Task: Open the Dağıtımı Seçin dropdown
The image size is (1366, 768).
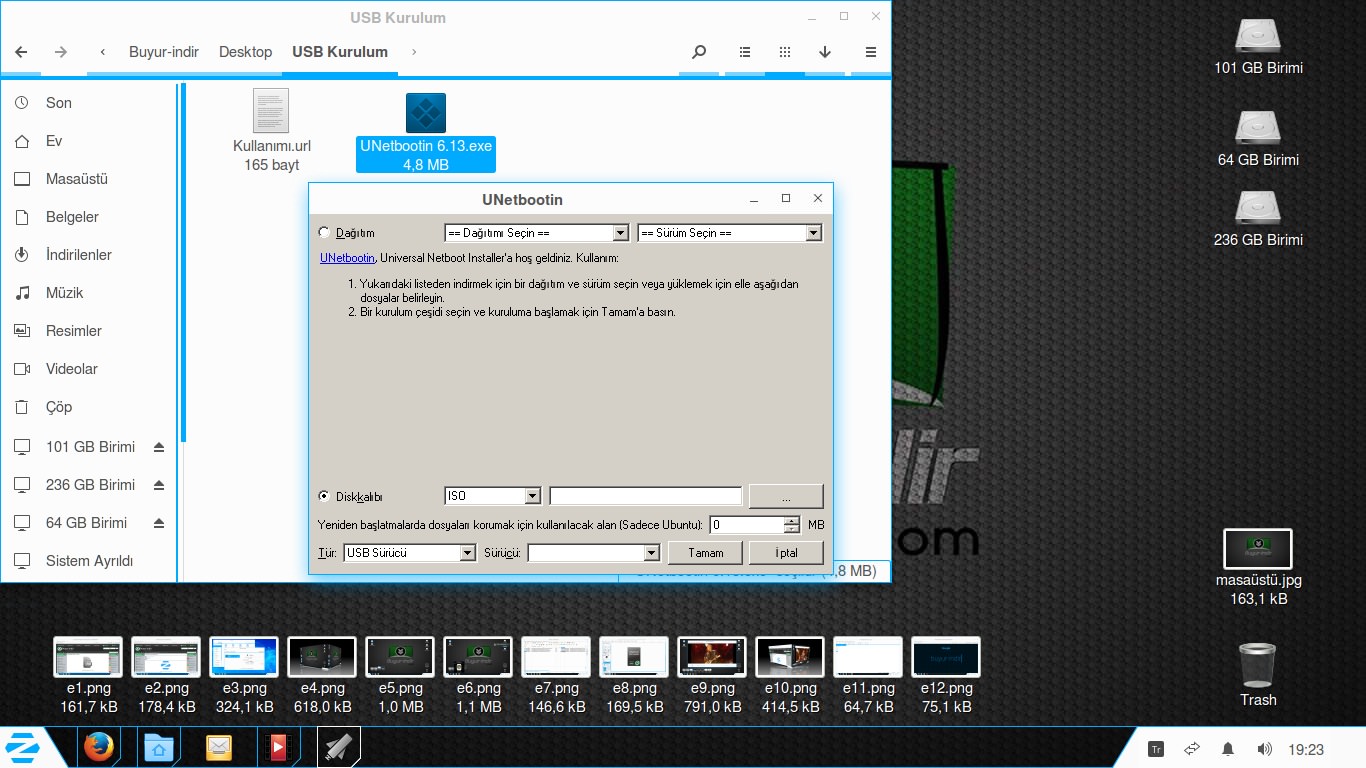Action: pyautogui.click(x=536, y=233)
